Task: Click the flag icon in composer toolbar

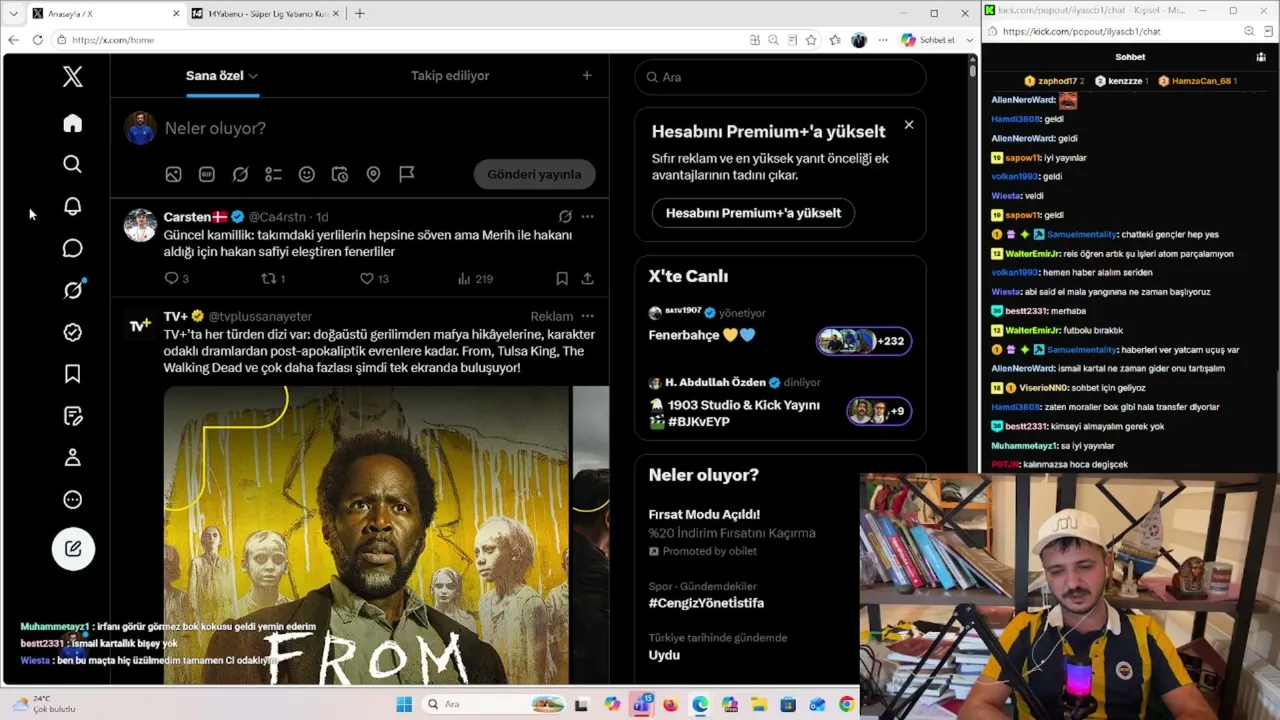Action: point(407,174)
